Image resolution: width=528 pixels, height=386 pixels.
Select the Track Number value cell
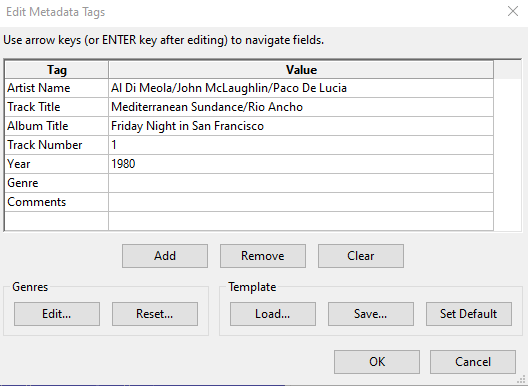pyautogui.click(x=301, y=145)
